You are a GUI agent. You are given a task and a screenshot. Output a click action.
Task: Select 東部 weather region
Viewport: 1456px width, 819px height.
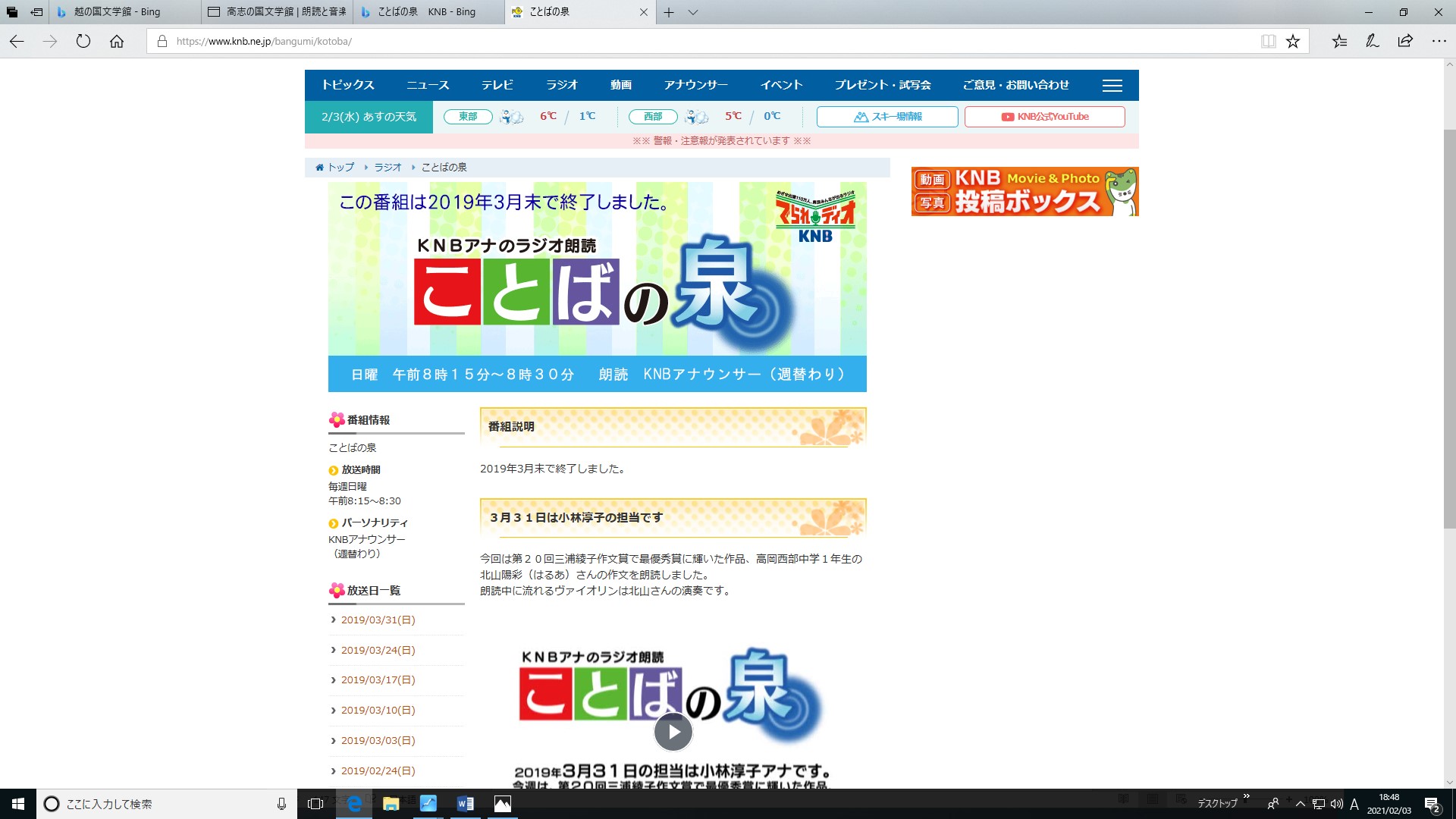click(x=468, y=117)
